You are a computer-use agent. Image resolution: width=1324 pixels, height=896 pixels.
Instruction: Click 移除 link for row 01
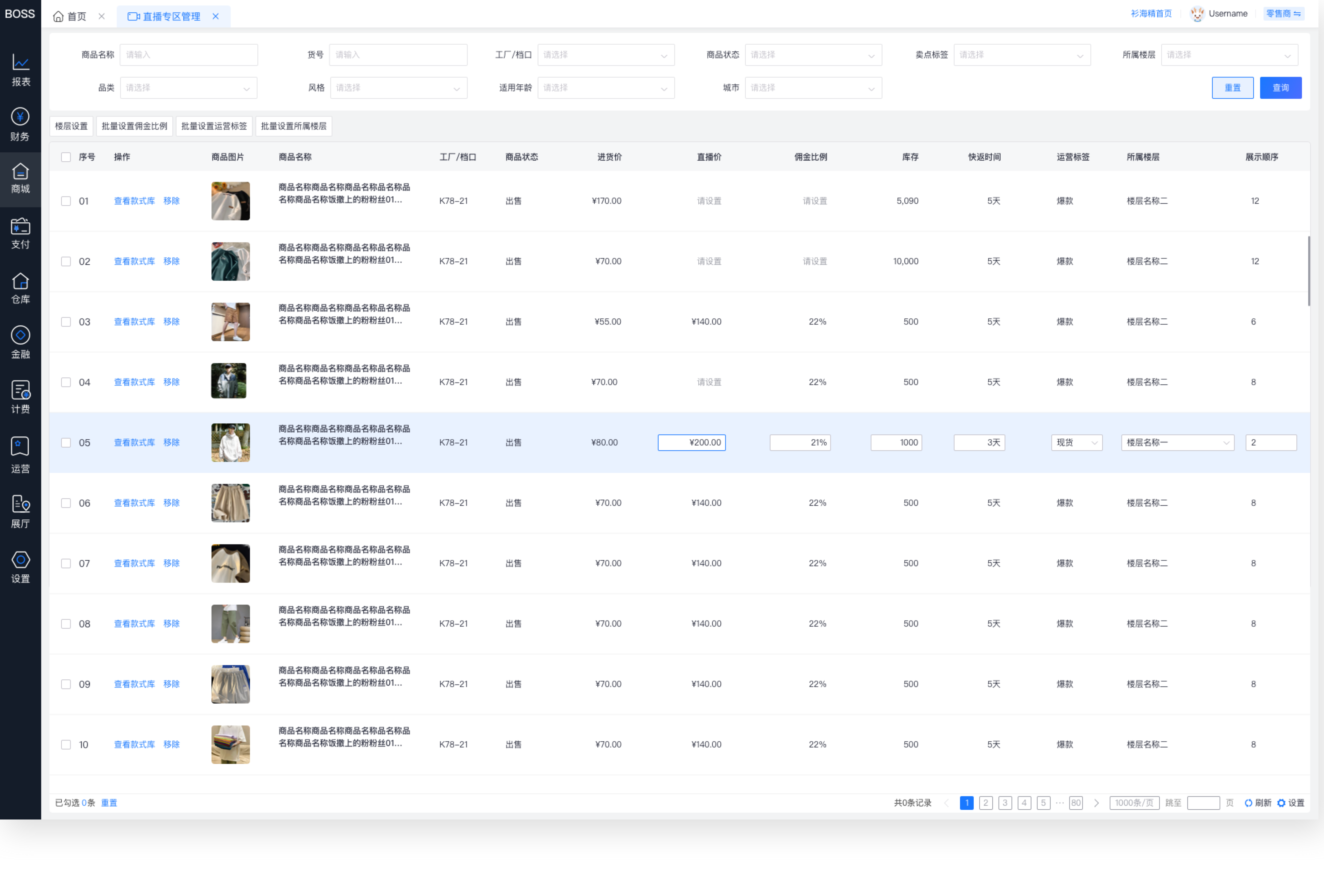[x=171, y=201]
